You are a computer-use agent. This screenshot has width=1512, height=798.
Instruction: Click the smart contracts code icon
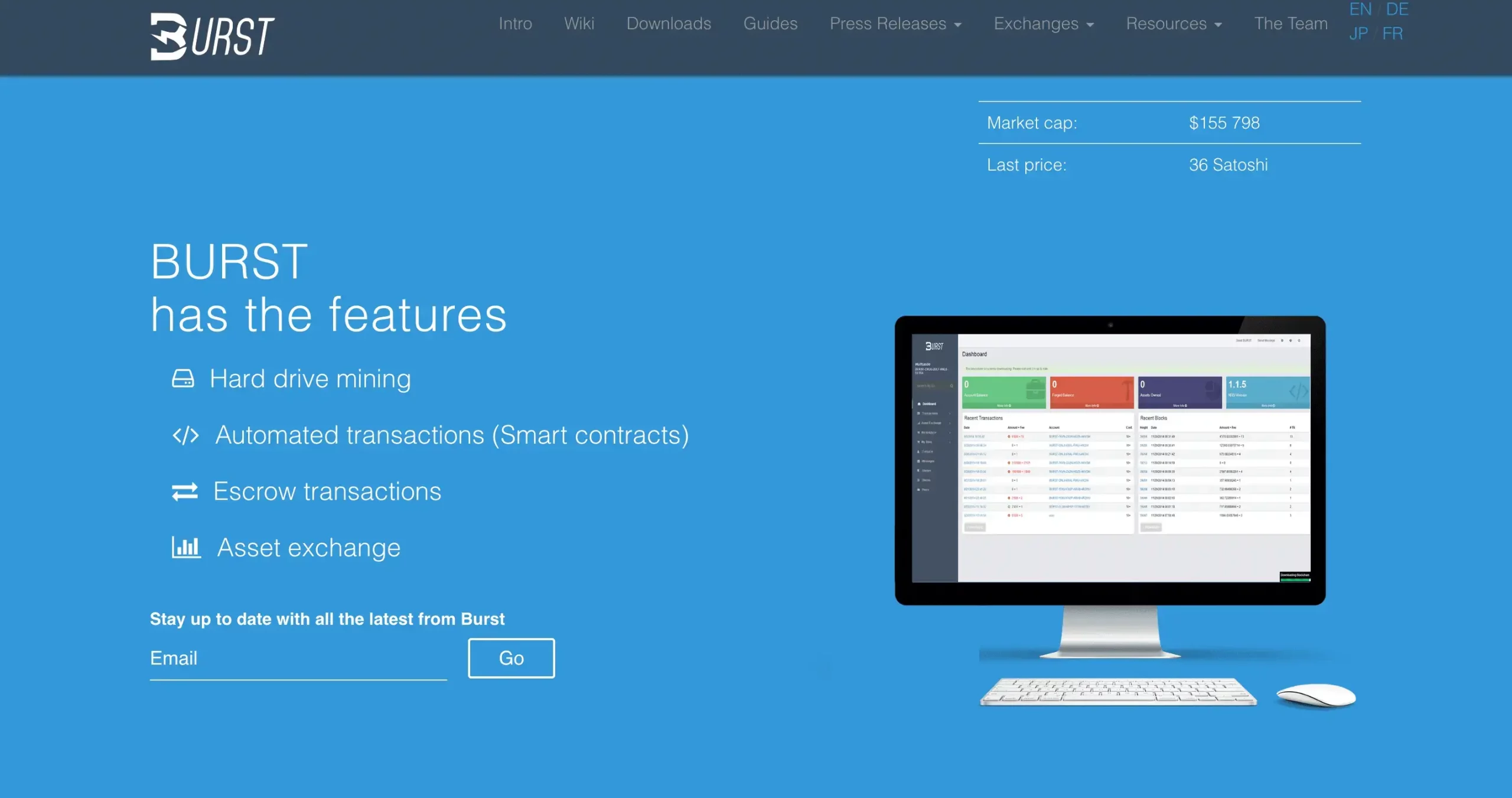point(185,435)
